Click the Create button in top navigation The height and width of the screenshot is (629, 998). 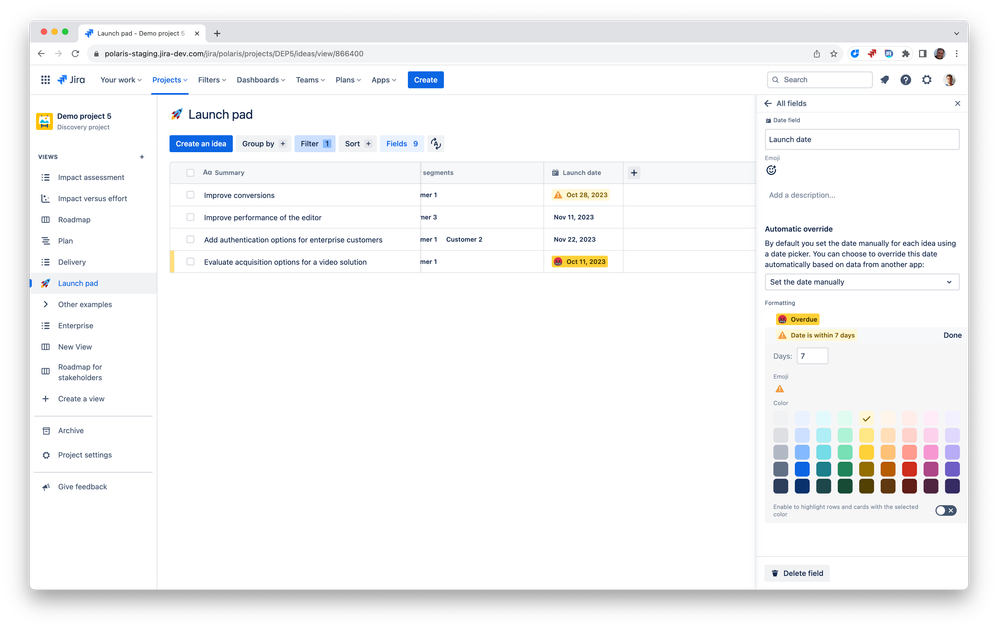click(x=425, y=80)
